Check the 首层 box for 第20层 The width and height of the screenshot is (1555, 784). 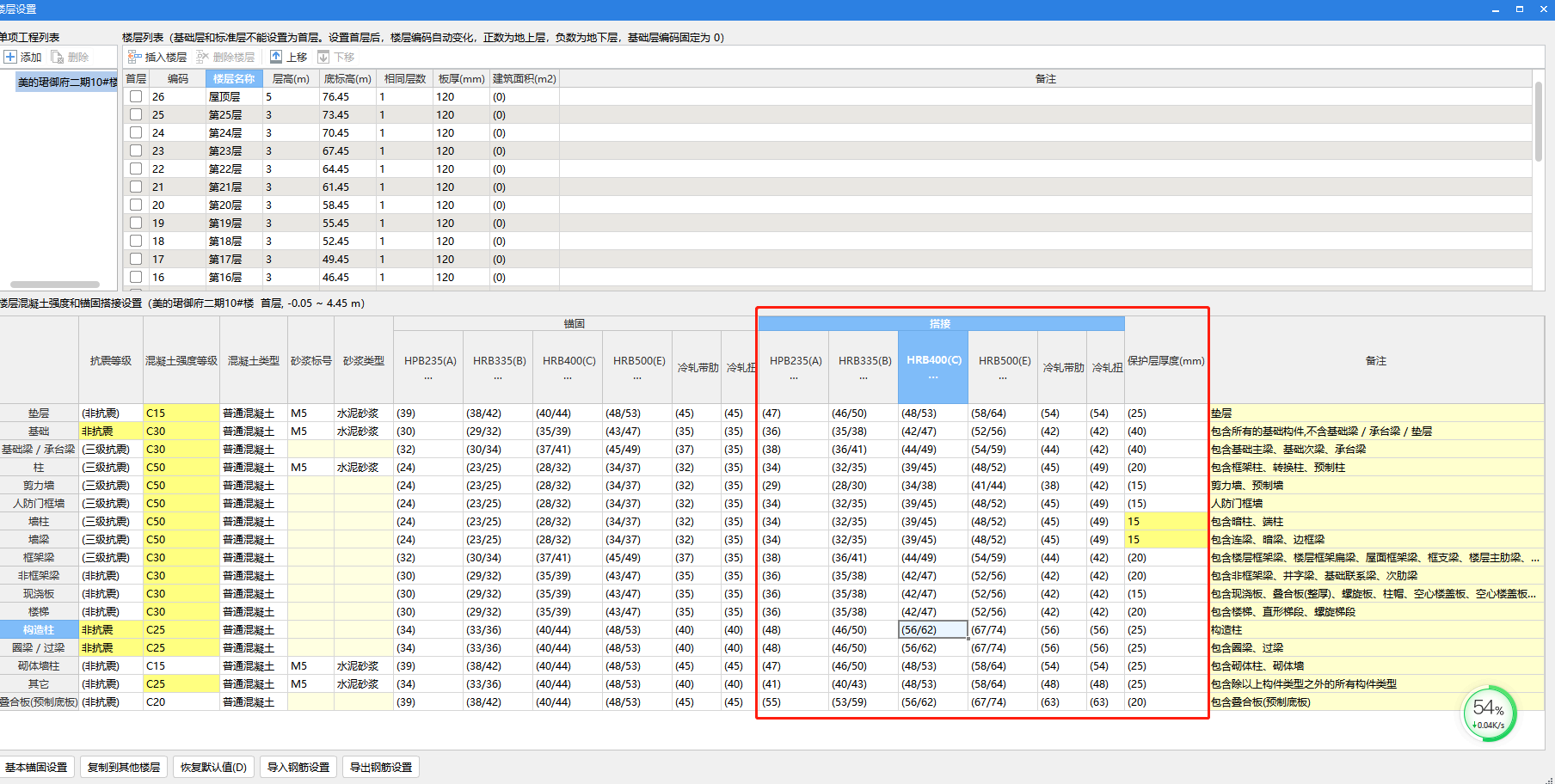[136, 205]
